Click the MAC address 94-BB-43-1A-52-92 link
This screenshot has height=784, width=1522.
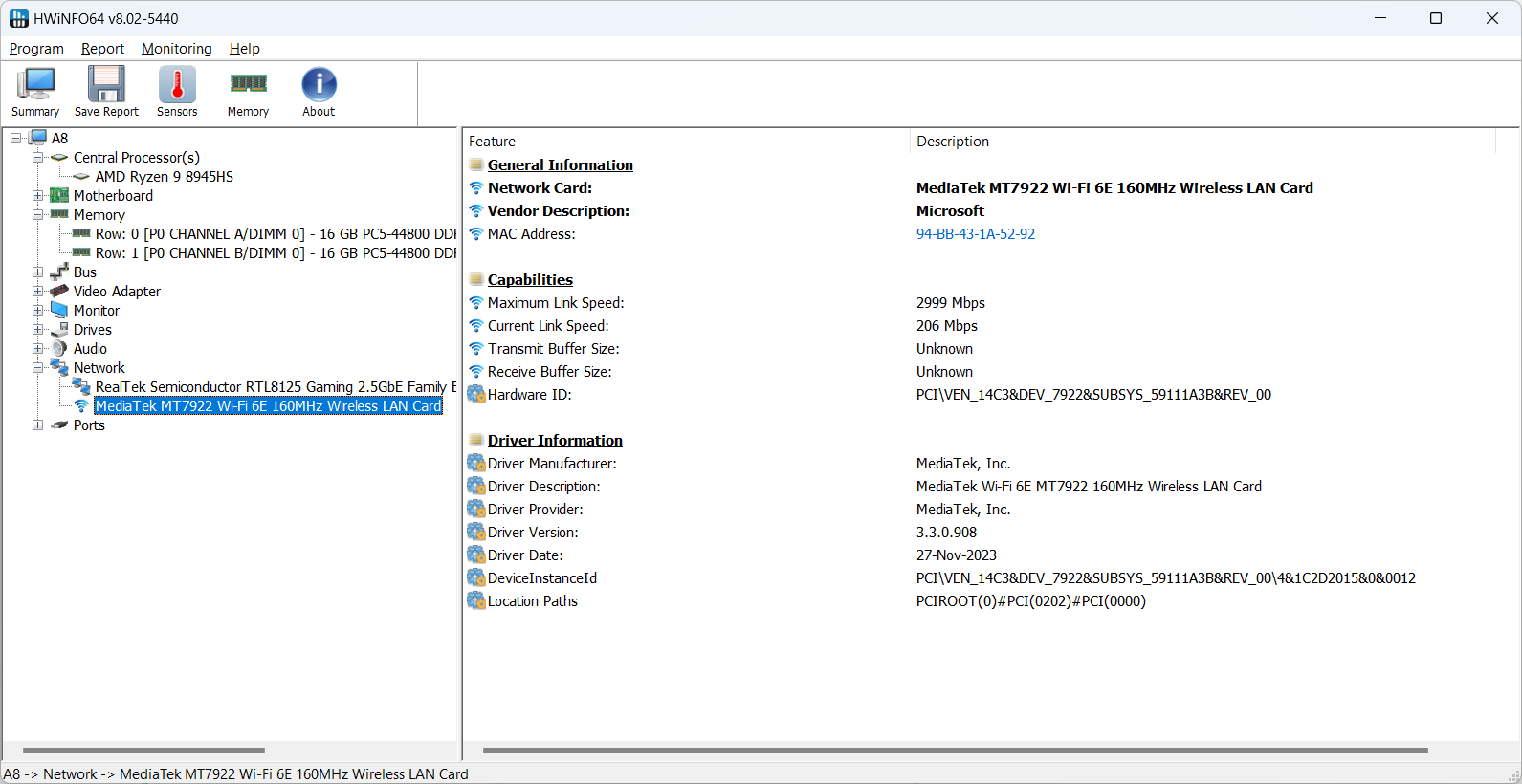(975, 234)
